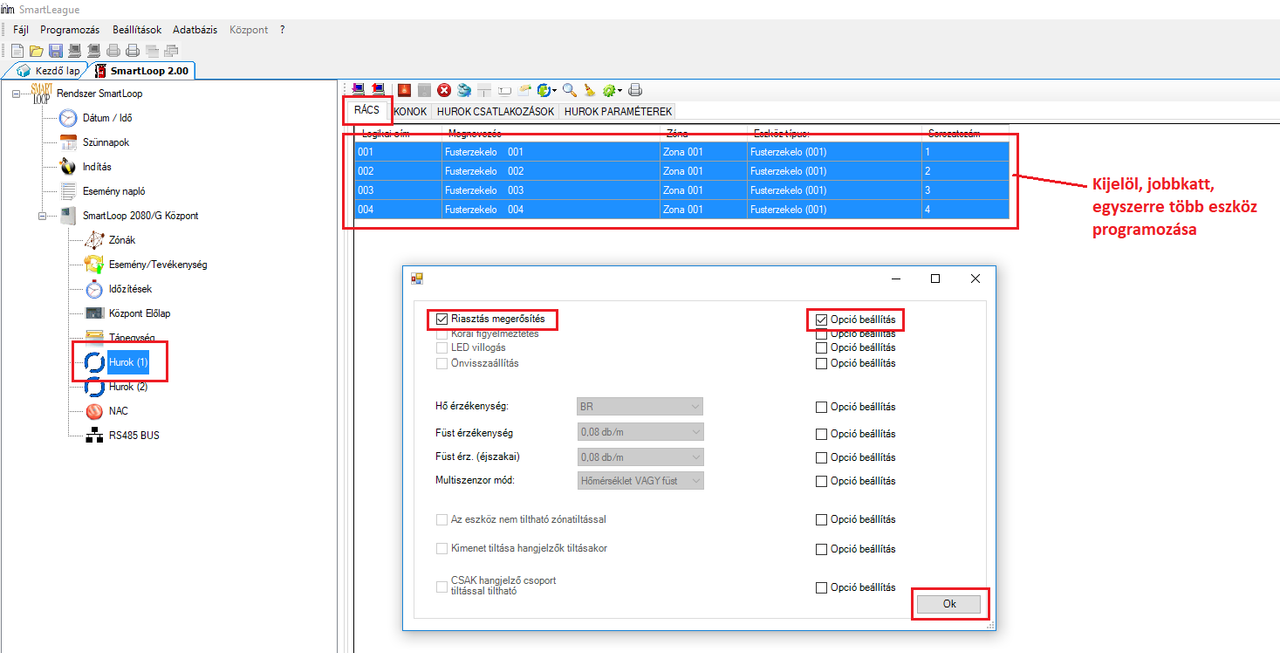This screenshot has width=1280, height=653.
Task: Collapse the SmartLoop 2080/G Központ node
Action: click(x=43, y=215)
